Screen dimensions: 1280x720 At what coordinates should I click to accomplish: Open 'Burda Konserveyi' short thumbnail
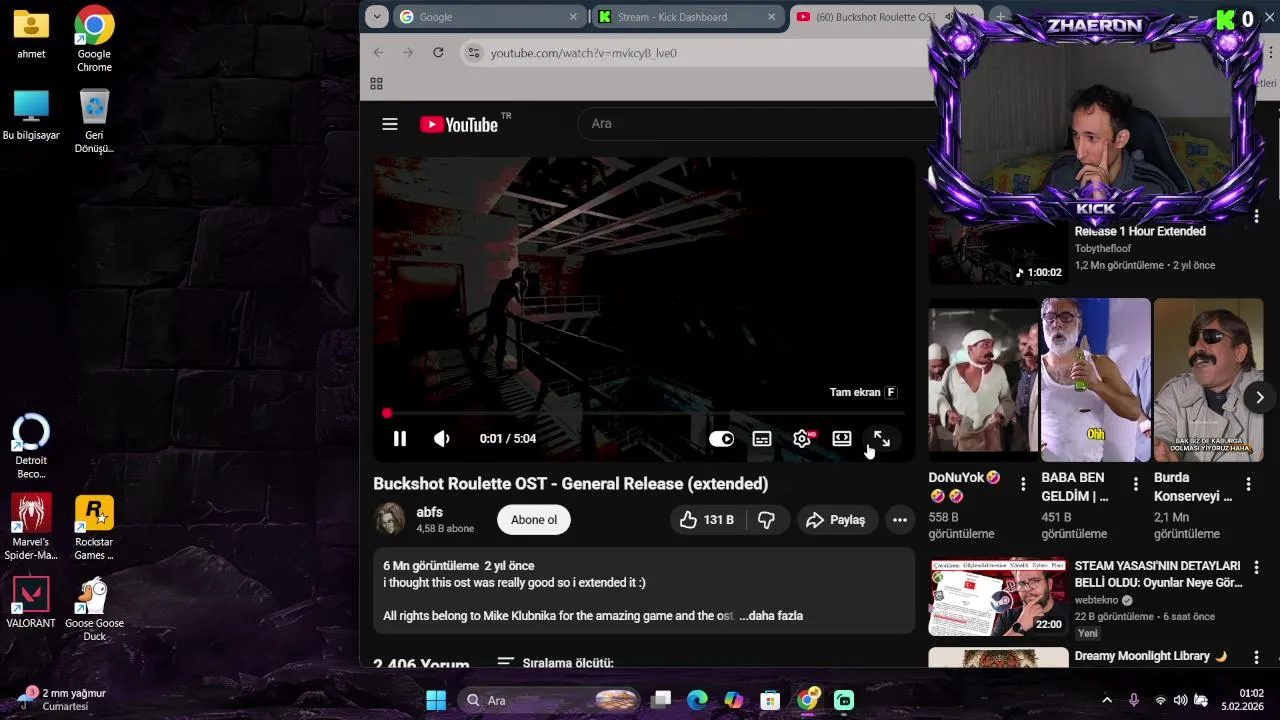(x=1209, y=380)
